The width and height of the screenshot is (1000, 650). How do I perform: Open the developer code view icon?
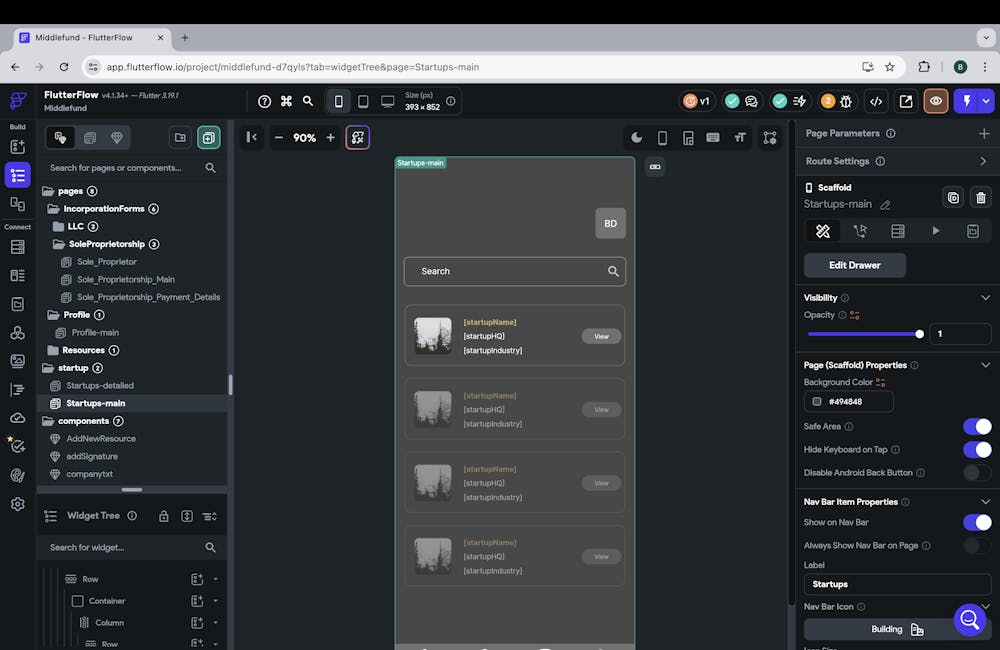(876, 101)
